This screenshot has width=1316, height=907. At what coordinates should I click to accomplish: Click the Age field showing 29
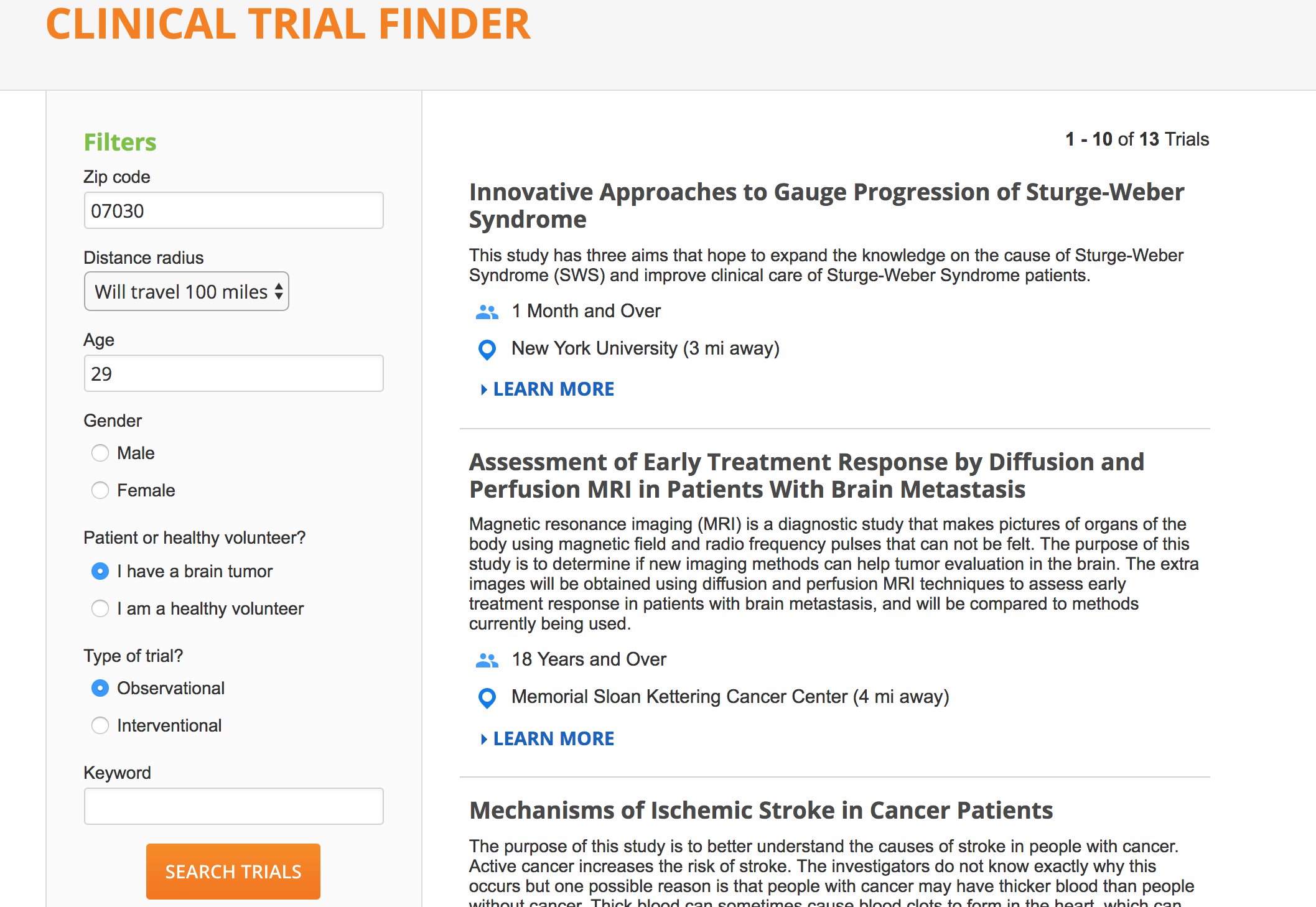233,373
